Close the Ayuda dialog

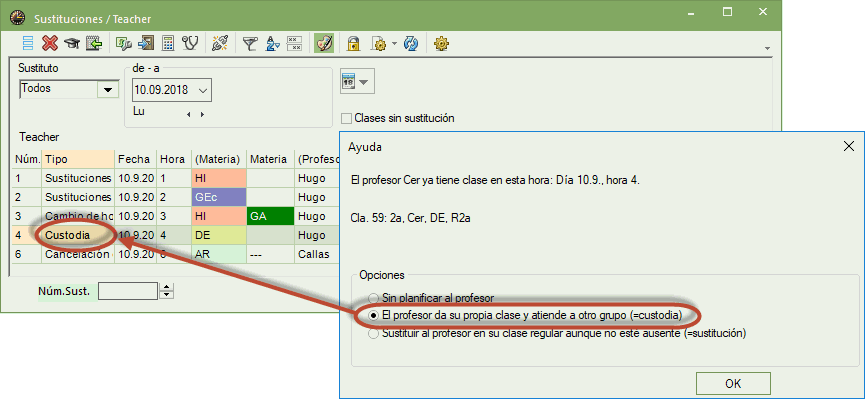coord(848,146)
